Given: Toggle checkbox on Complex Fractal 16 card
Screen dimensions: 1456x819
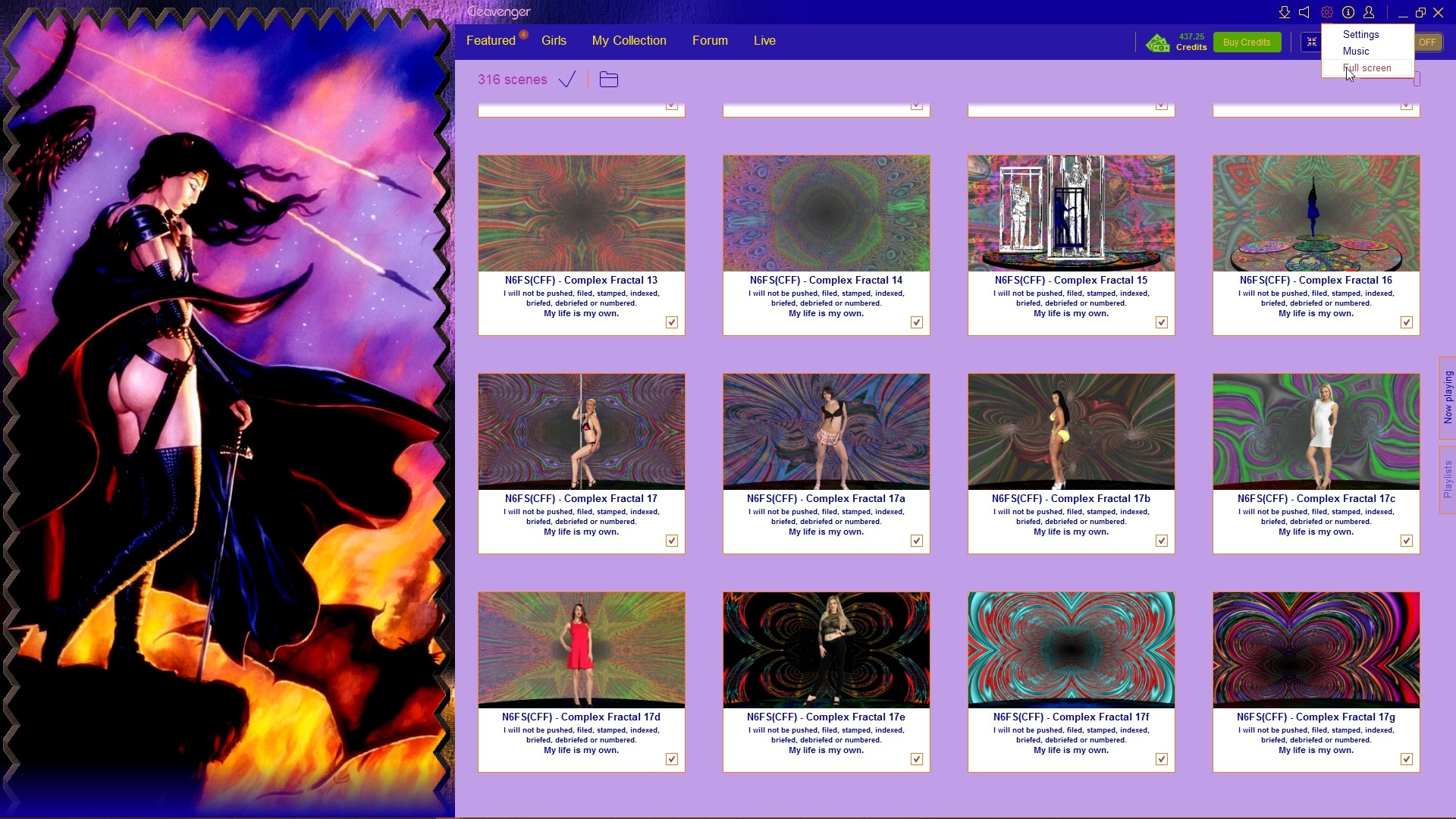Looking at the screenshot, I should click(x=1407, y=322).
